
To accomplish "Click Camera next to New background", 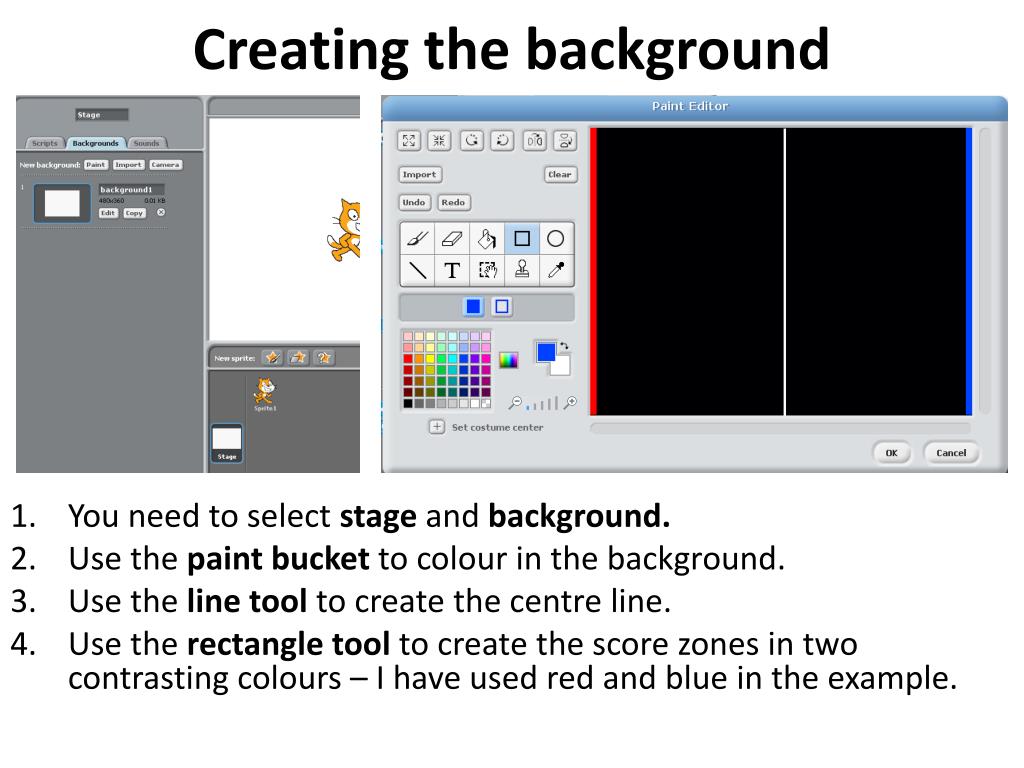I will pos(165,165).
